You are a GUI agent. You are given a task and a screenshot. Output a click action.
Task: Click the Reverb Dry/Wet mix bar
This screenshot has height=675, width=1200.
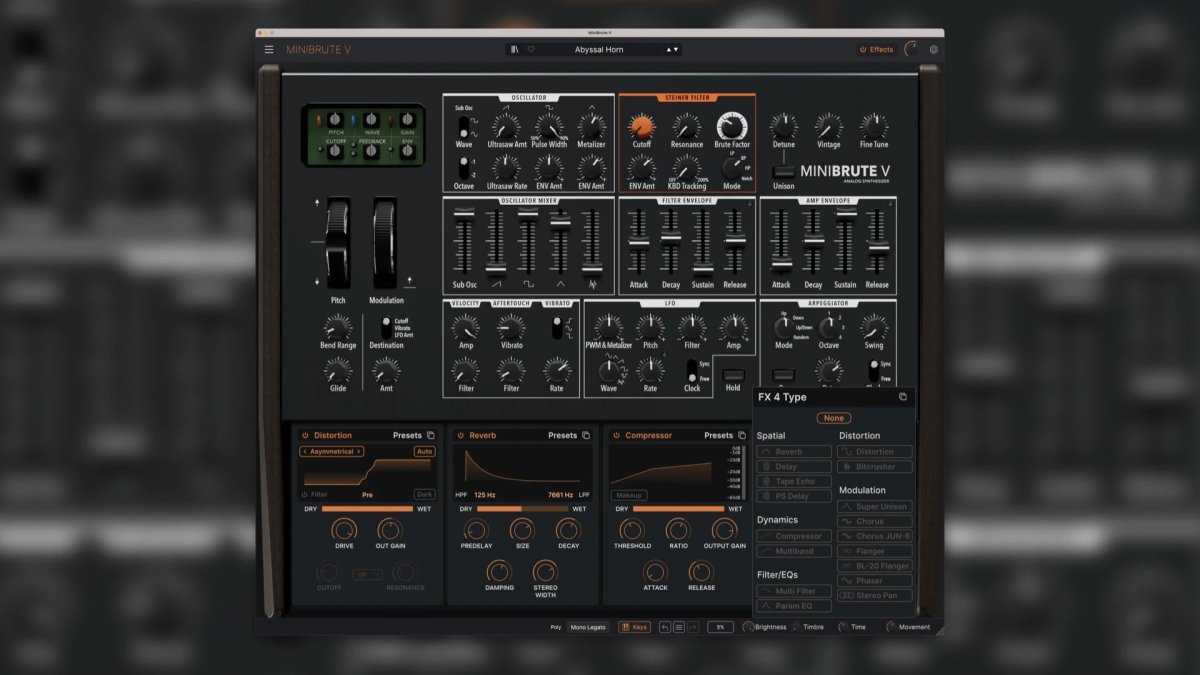click(522, 508)
